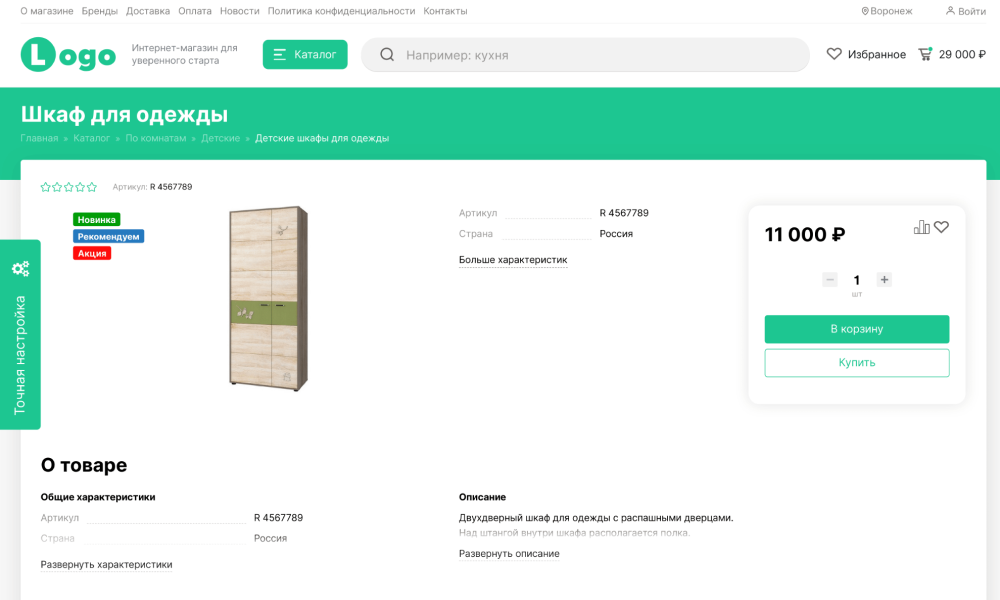Increase quantity with the plus stepper
1000x600 pixels.
(884, 280)
